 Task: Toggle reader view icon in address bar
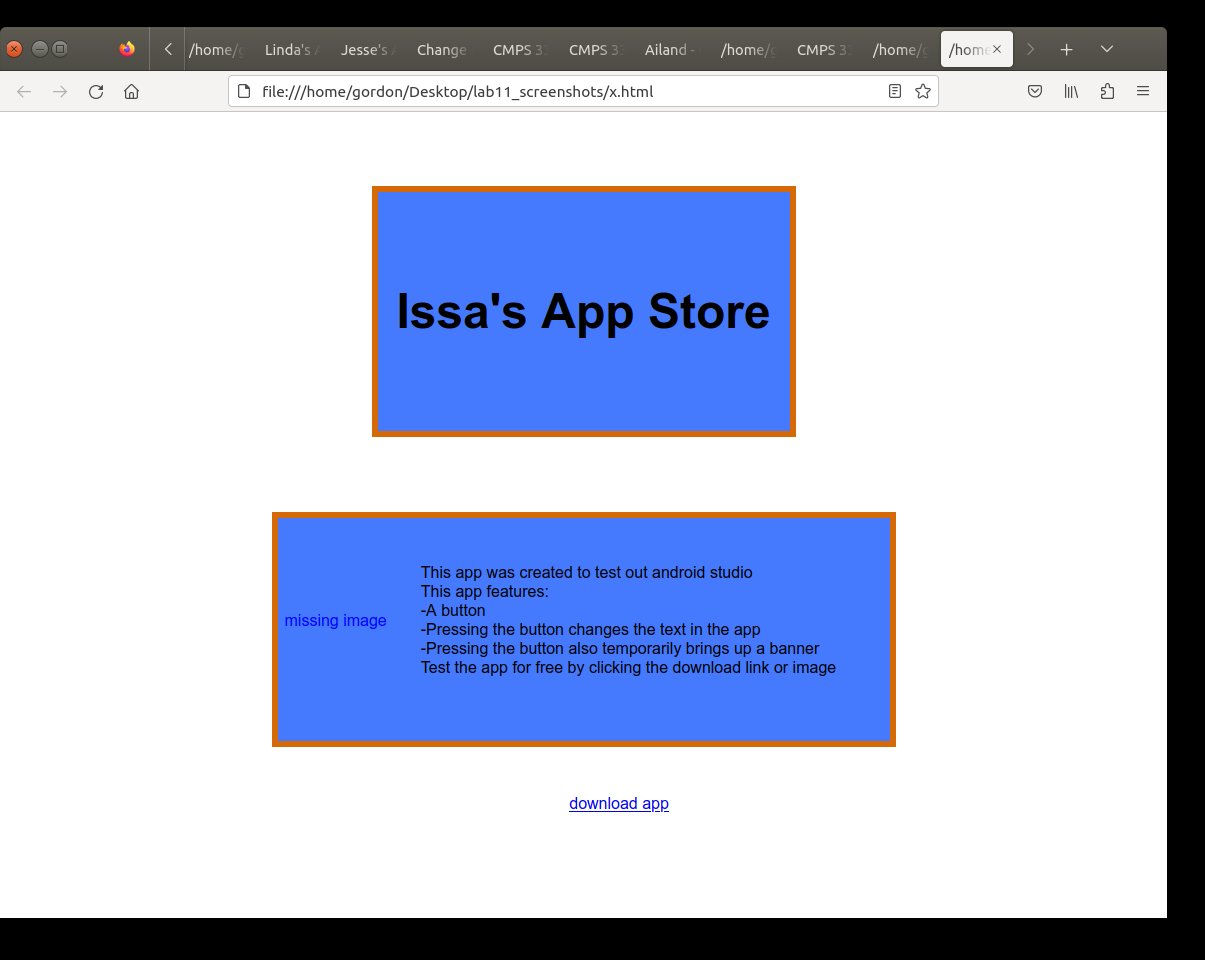click(x=894, y=92)
